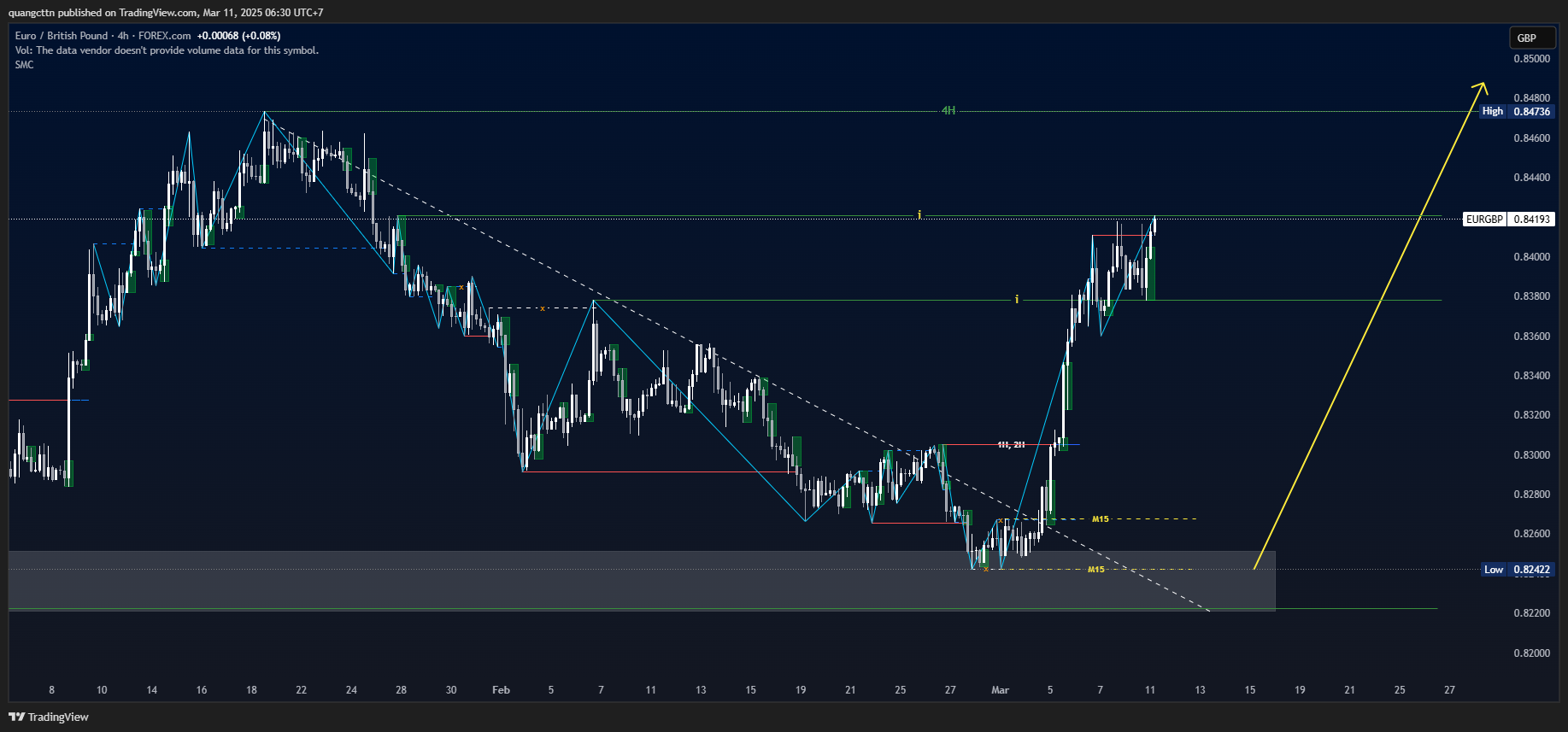
Task: Click the lower yellow M15 label
Action: 1096,570
